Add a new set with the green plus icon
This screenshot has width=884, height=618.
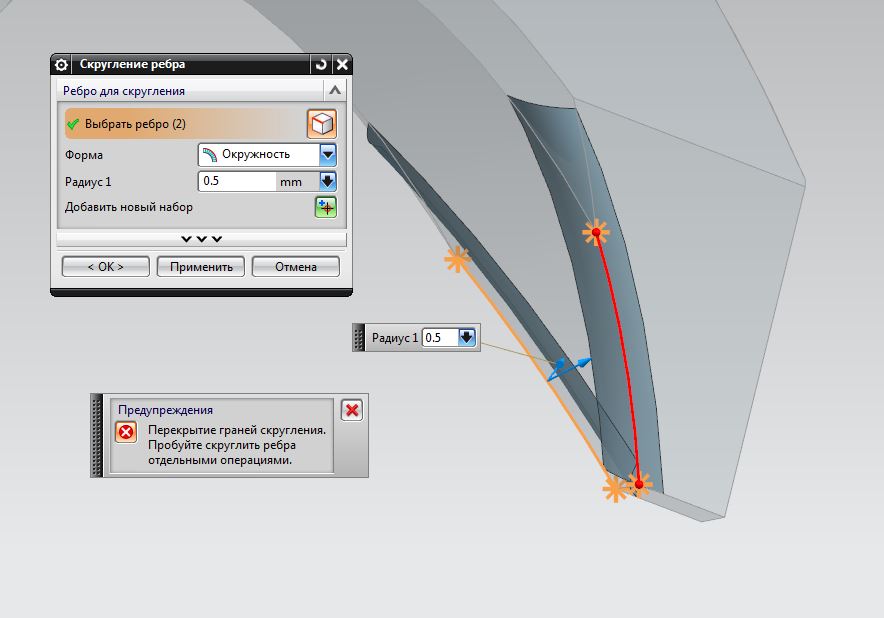pyautogui.click(x=325, y=207)
